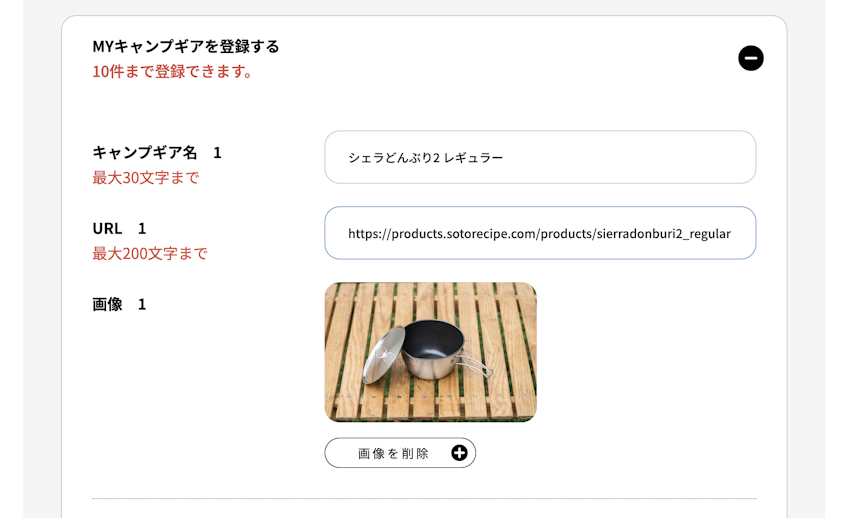850x518 pixels.
Task: Click the 10件まで登録できます notice text
Action: click(x=172, y=72)
